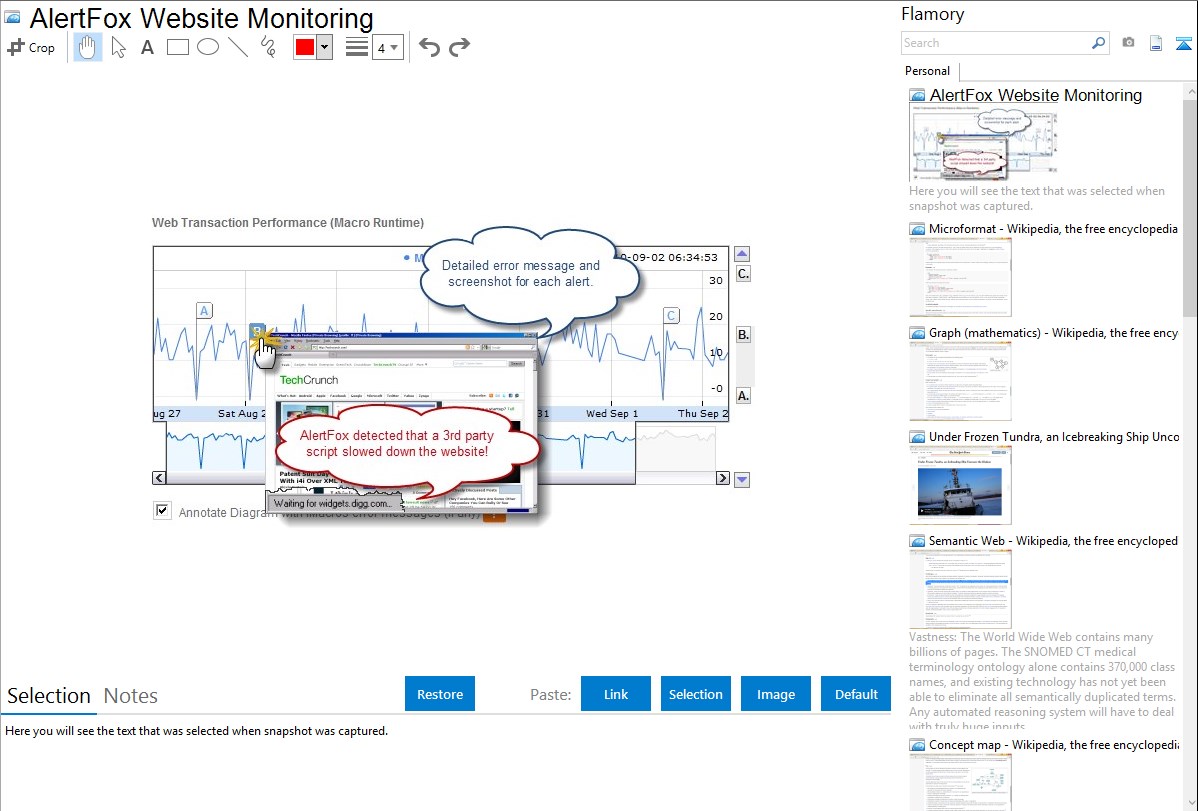
Task: Activate the hand pan tool
Action: tap(87, 47)
